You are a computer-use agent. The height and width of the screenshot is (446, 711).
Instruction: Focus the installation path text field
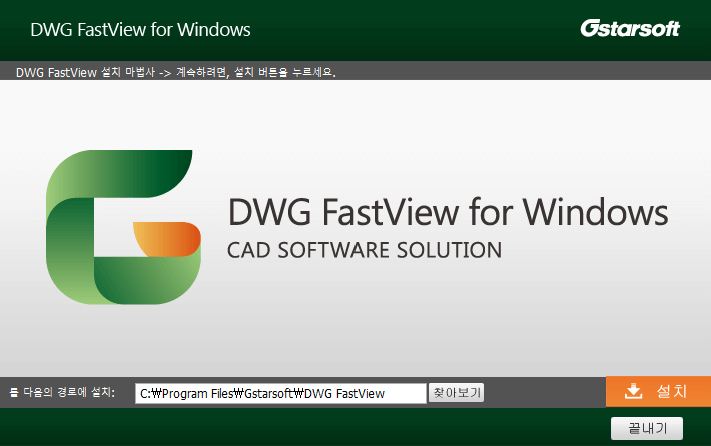pyautogui.click(x=280, y=393)
